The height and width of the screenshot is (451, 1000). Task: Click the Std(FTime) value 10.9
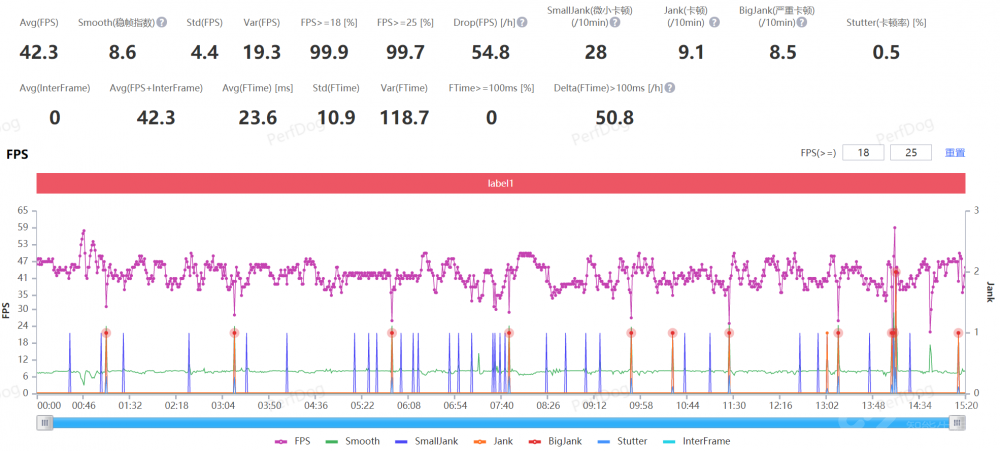(336, 117)
